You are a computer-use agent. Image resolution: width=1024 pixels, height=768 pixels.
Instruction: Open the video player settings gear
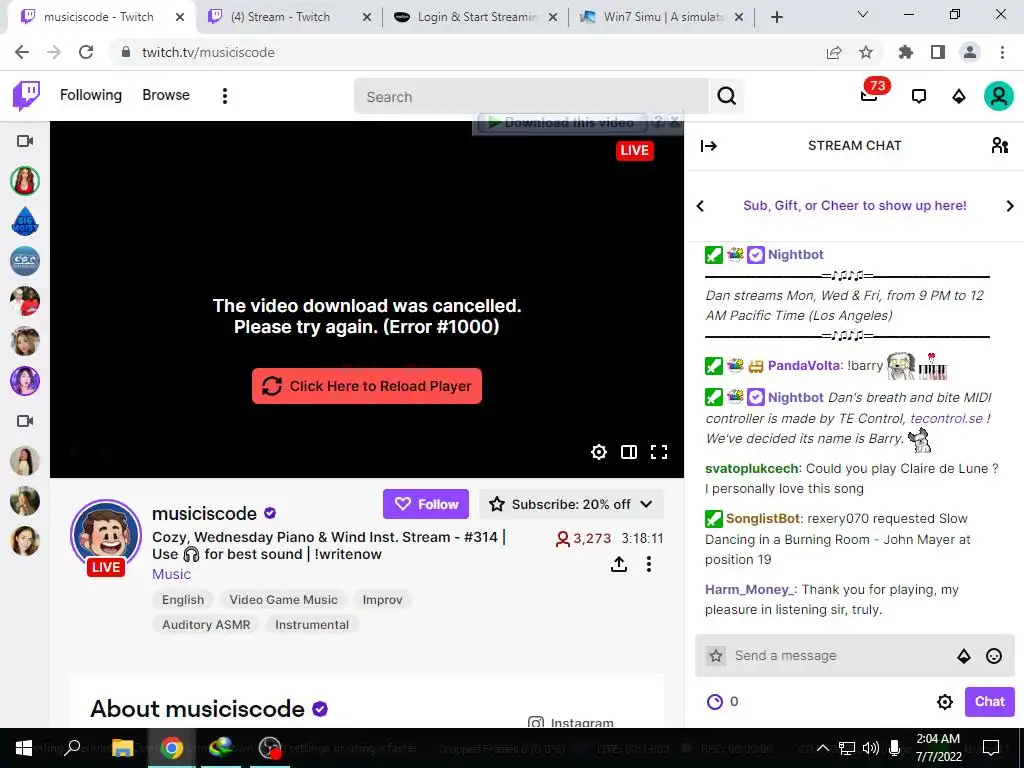[x=598, y=452]
